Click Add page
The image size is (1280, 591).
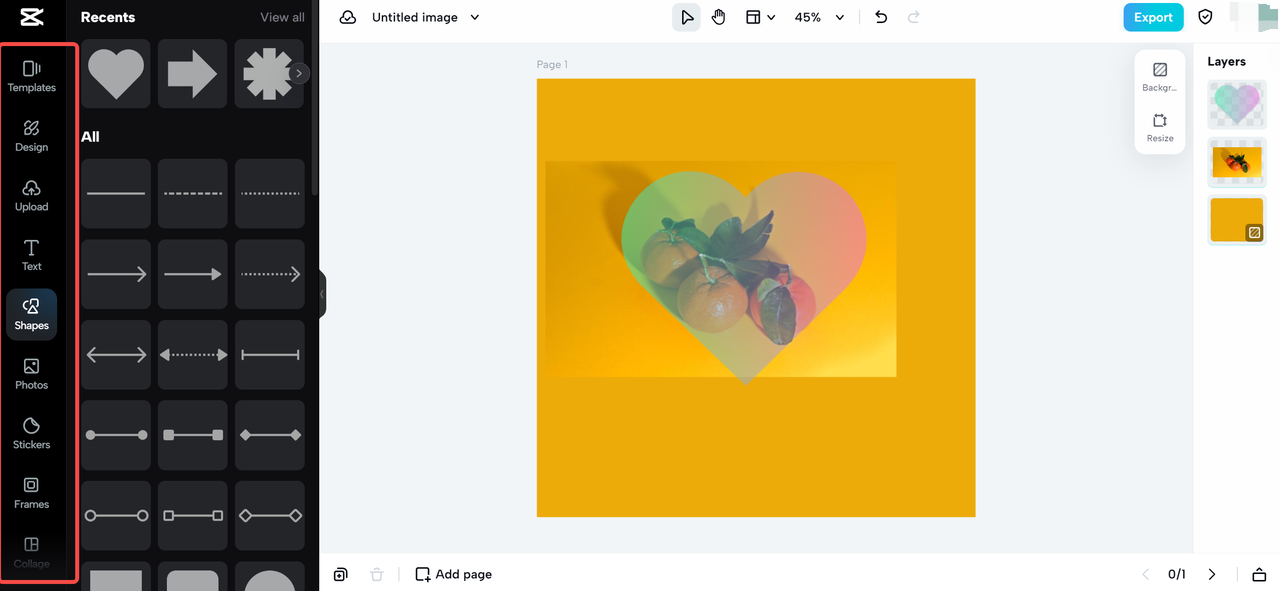click(454, 574)
